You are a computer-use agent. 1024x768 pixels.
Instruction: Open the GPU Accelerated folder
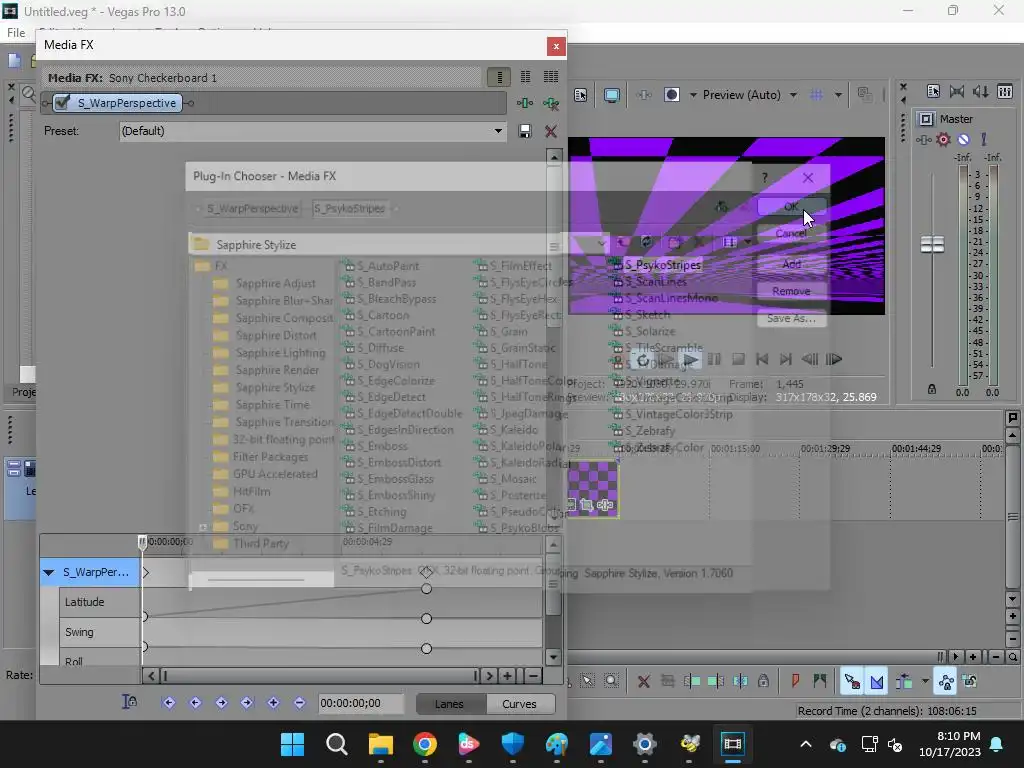coord(275,474)
